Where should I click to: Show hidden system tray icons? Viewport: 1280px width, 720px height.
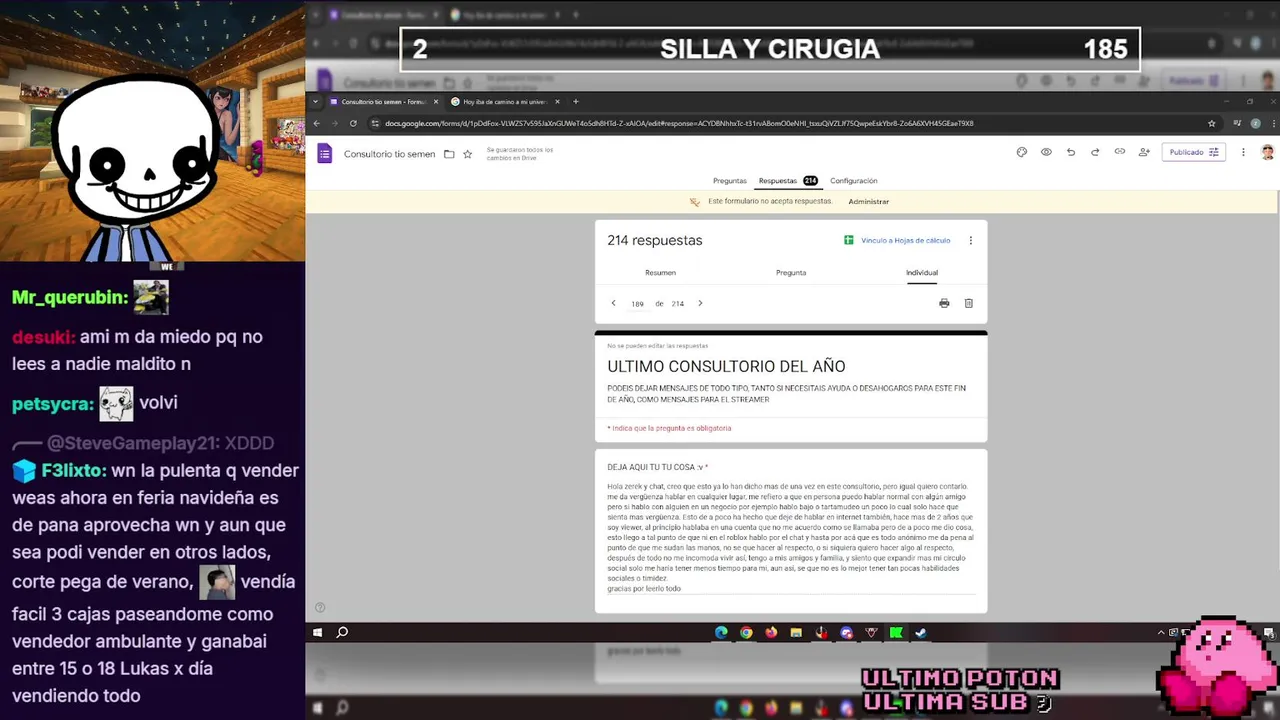[x=1162, y=632]
